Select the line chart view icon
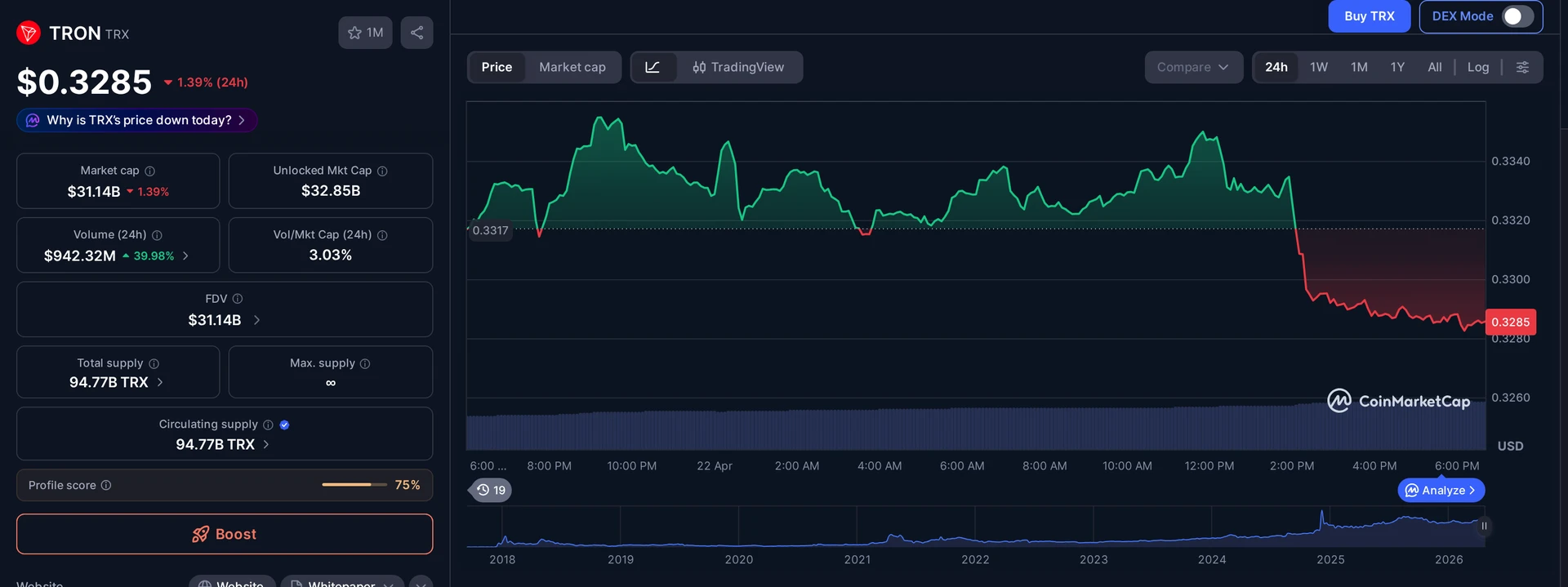The width and height of the screenshot is (1568, 587). point(653,67)
